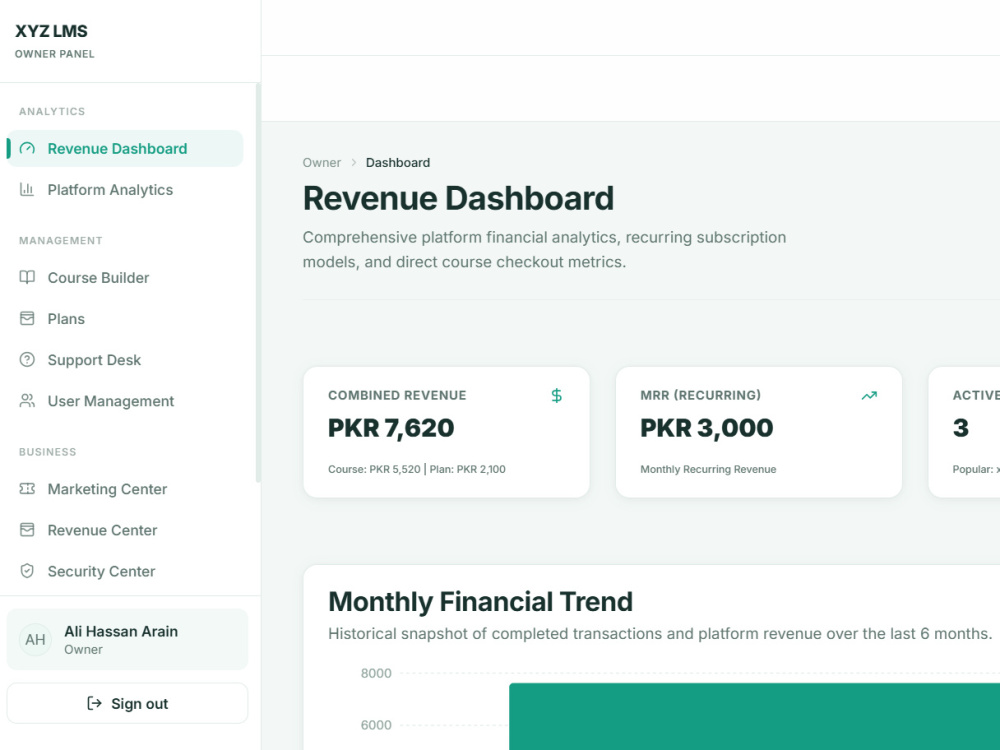Click the ANALYTICS section label
The image size is (1000, 750).
(52, 112)
